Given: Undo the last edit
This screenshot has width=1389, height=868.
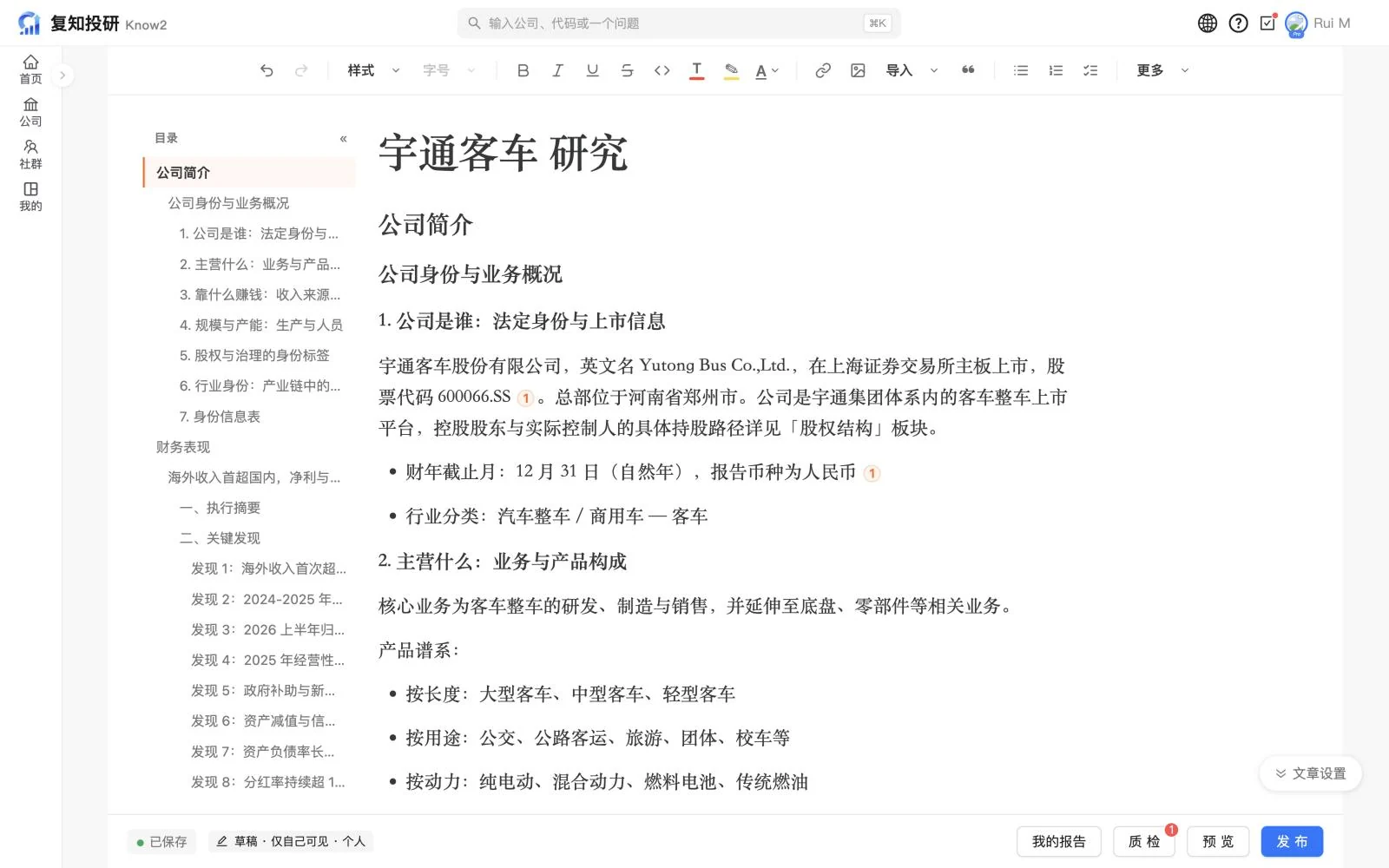Looking at the screenshot, I should pyautogui.click(x=267, y=70).
